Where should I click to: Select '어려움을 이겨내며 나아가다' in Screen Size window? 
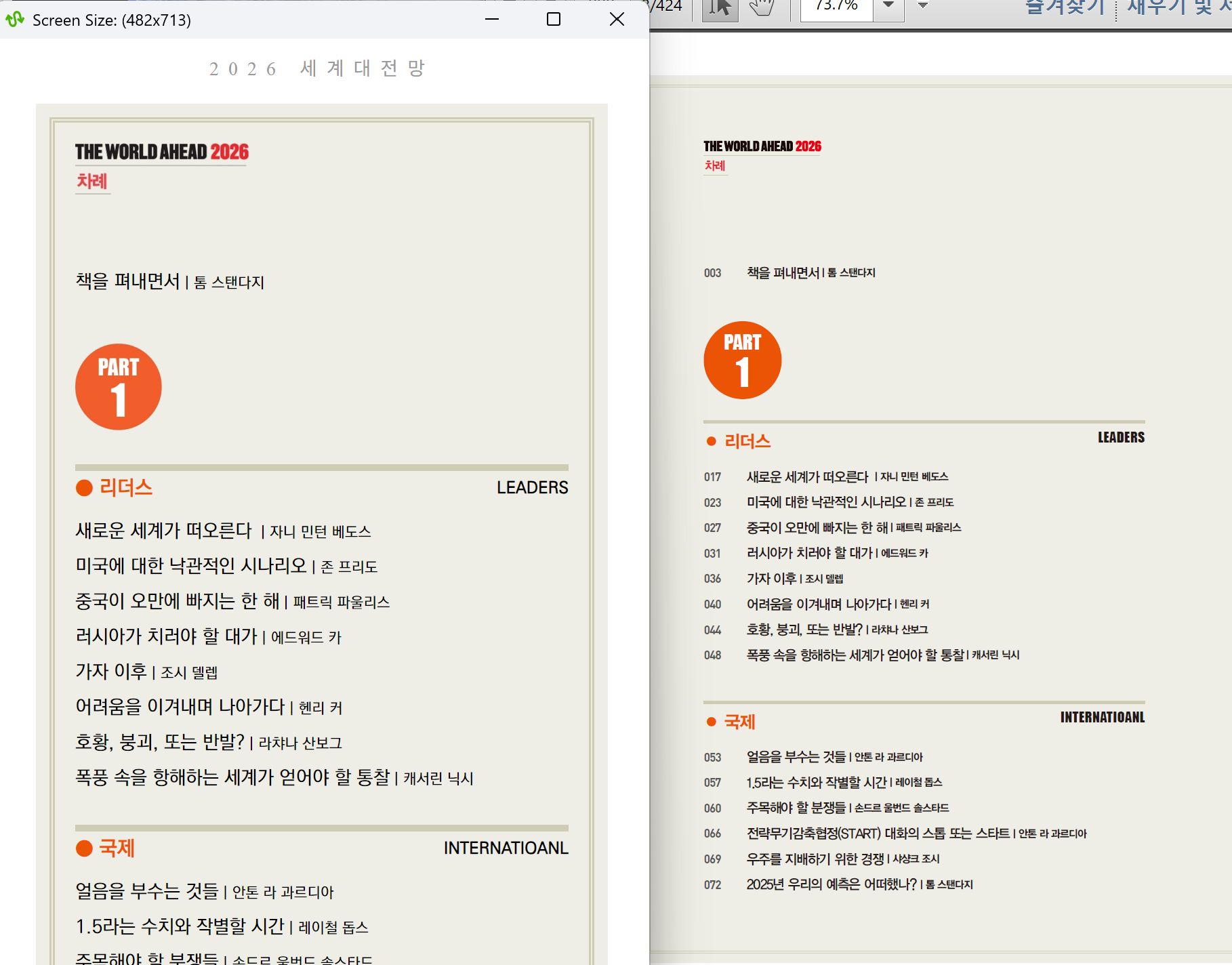180,707
